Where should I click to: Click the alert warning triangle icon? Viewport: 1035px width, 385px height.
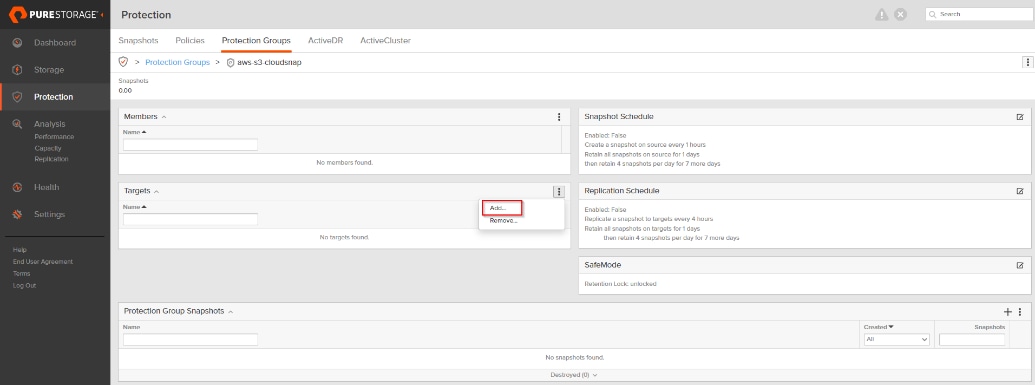point(881,15)
